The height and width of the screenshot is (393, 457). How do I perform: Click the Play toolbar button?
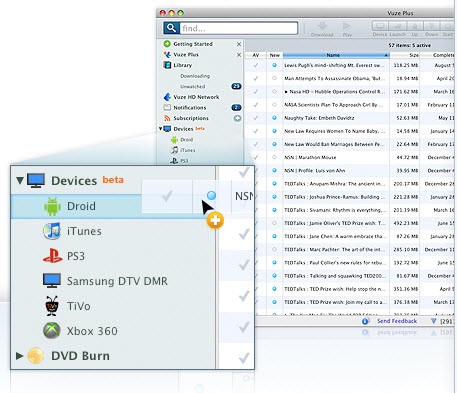click(347, 30)
